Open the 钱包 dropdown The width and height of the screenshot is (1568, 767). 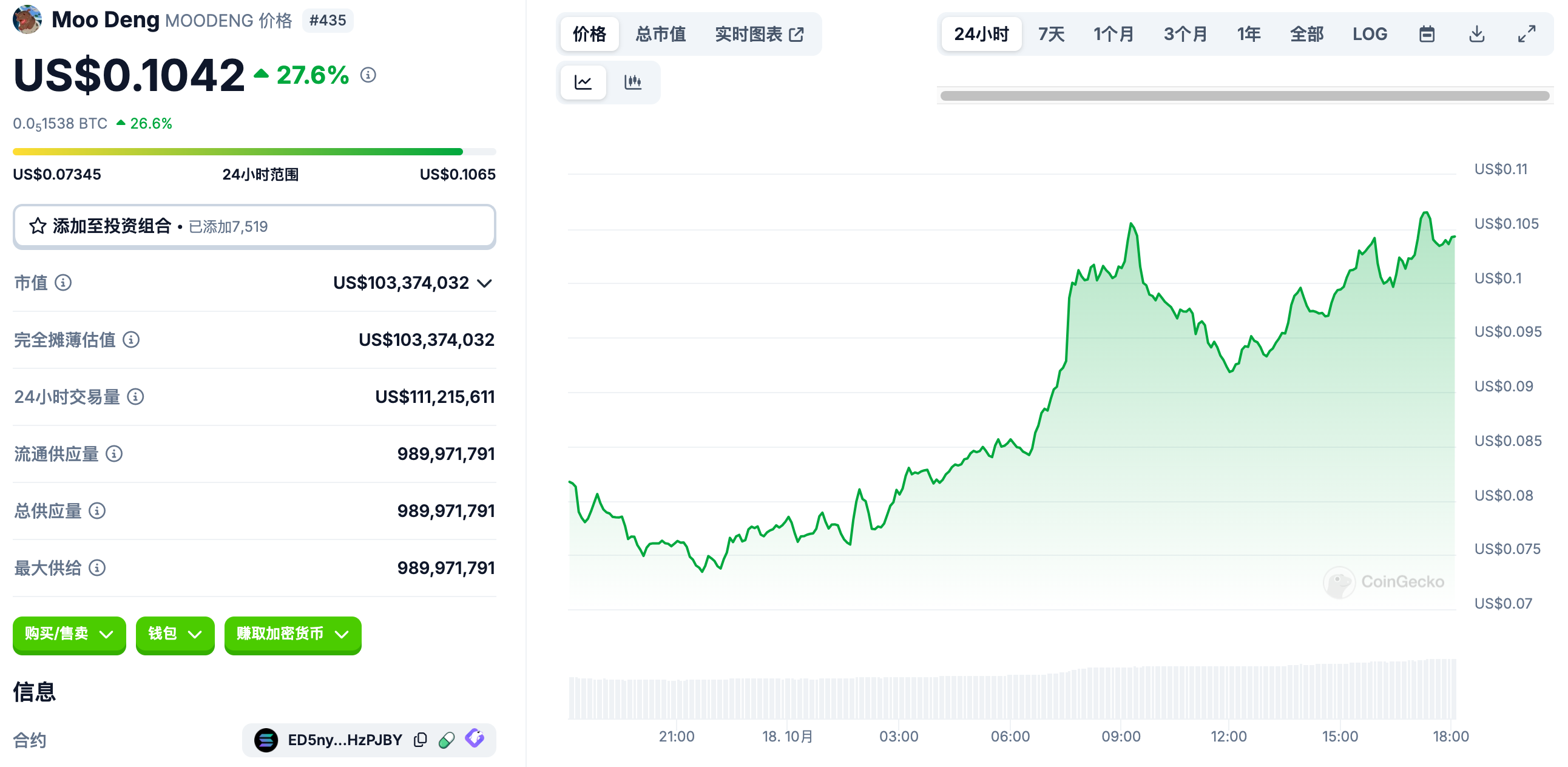pos(175,634)
